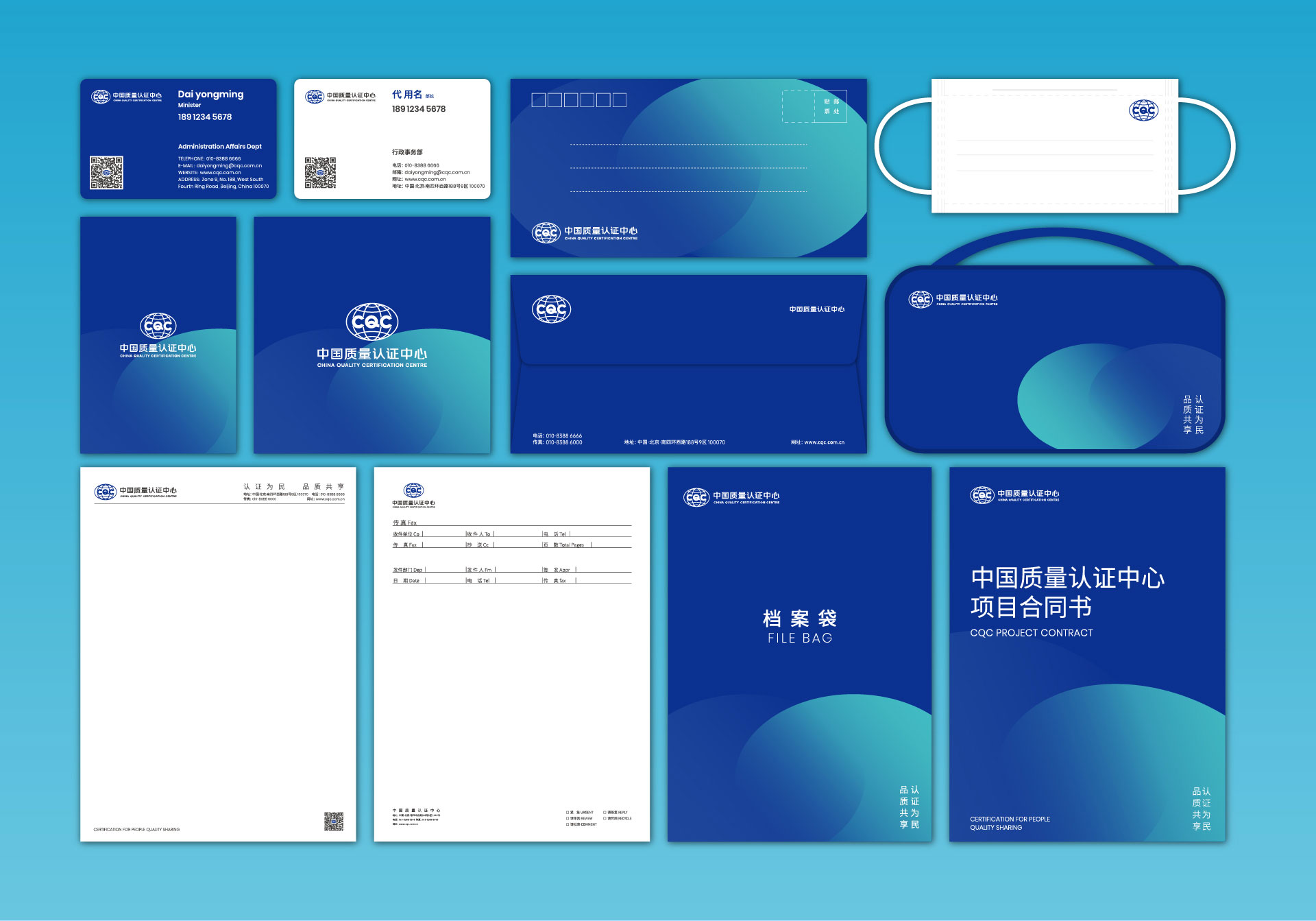Click CQC logo on envelope back flap
The image size is (1316, 921).
551,309
